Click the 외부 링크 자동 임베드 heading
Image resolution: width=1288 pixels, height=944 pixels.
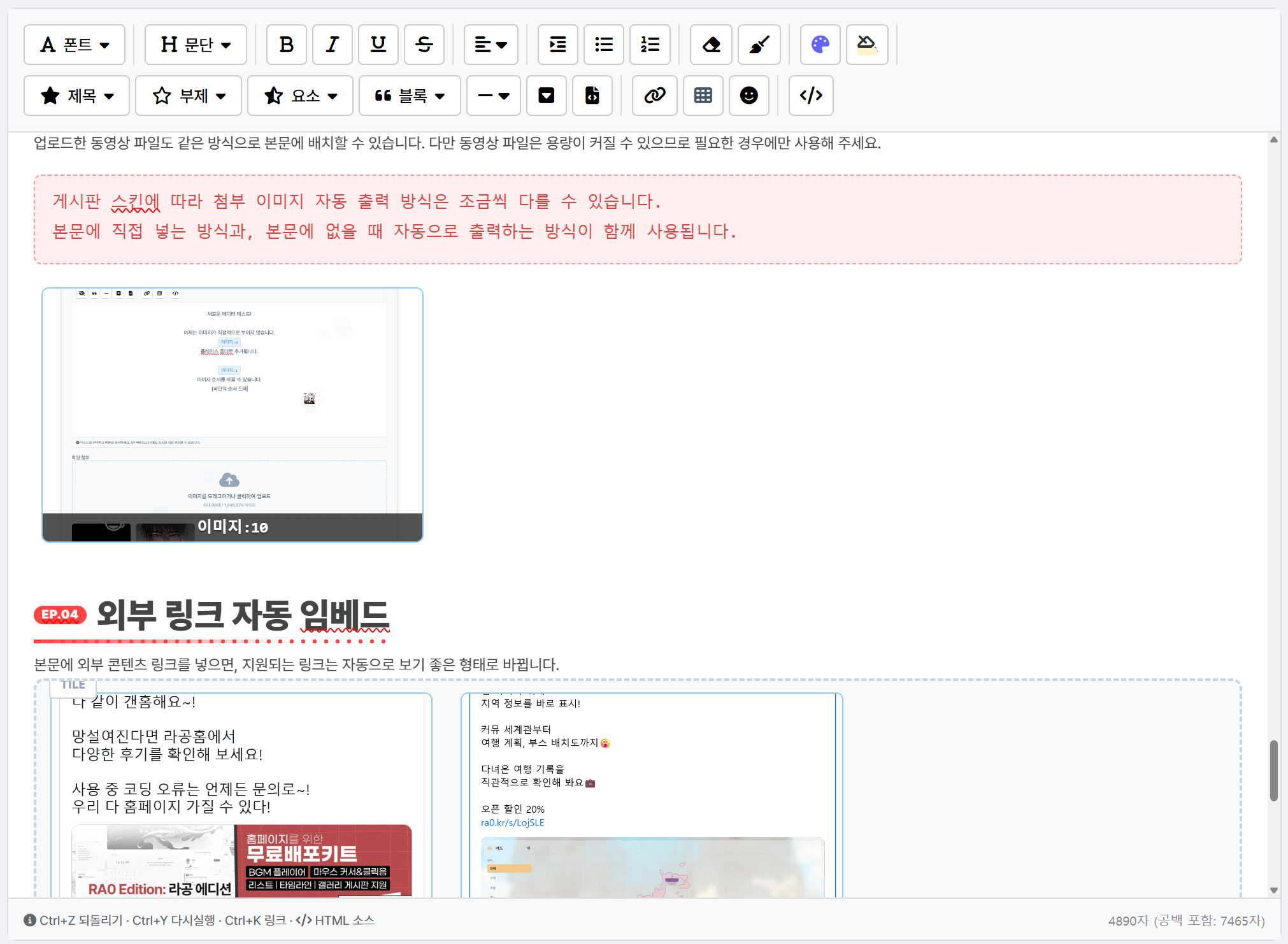coord(243,615)
